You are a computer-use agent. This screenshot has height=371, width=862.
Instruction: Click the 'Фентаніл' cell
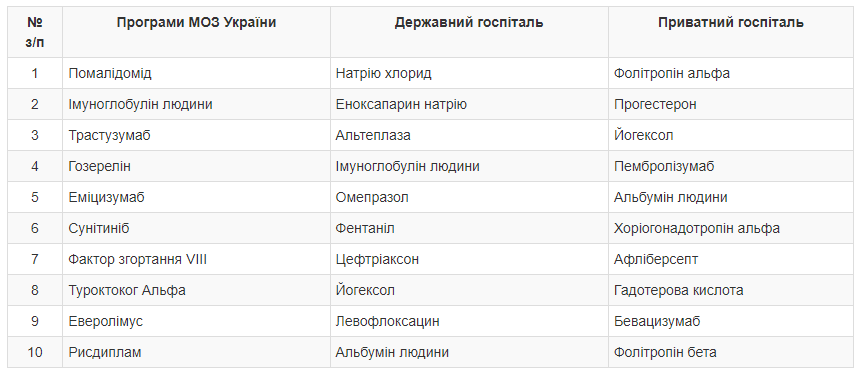click(469, 228)
